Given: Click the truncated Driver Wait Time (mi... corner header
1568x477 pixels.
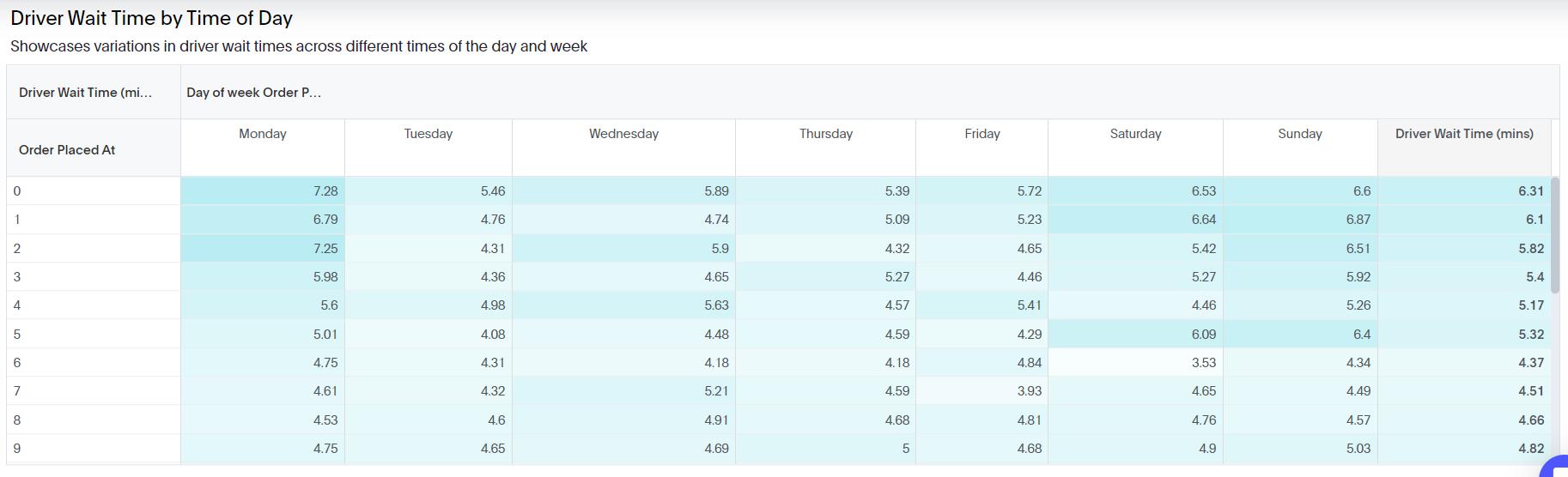Looking at the screenshot, I should 85,93.
